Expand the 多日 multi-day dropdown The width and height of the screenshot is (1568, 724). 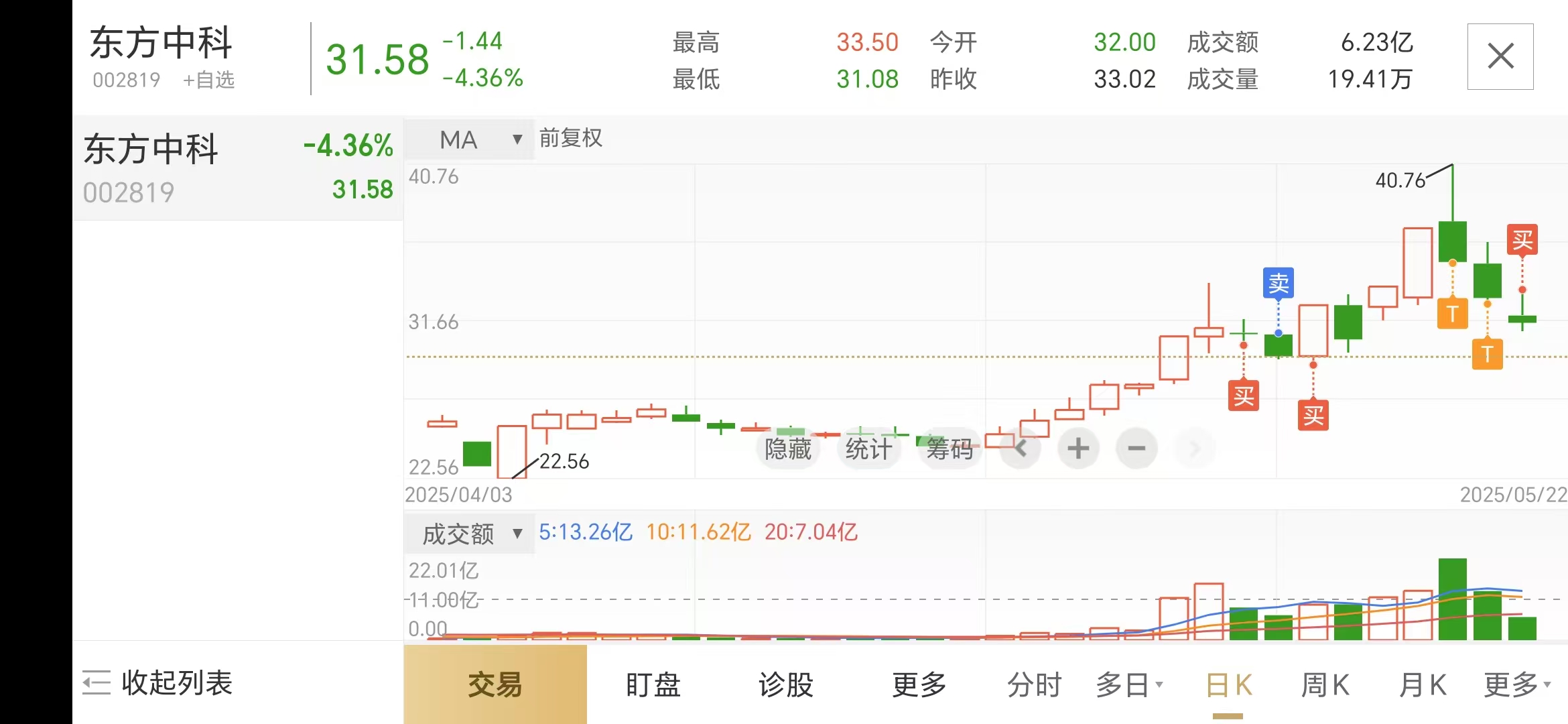pyautogui.click(x=1130, y=684)
